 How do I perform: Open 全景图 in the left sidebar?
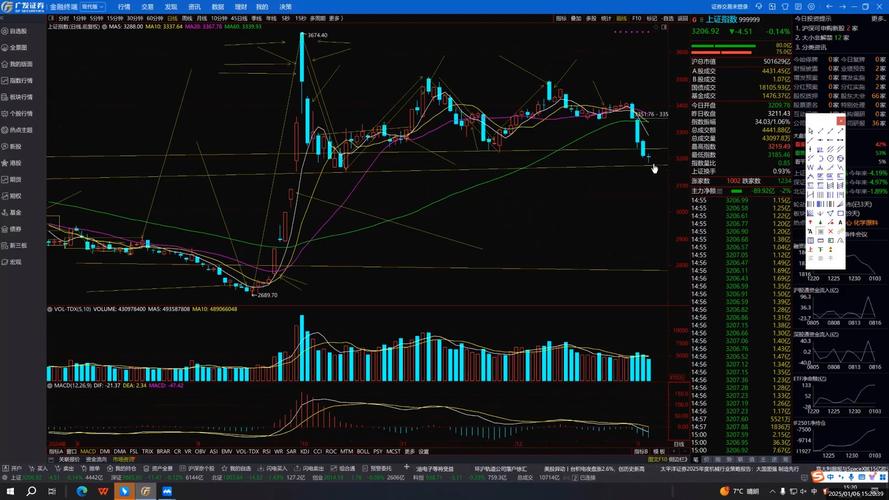coord(18,47)
